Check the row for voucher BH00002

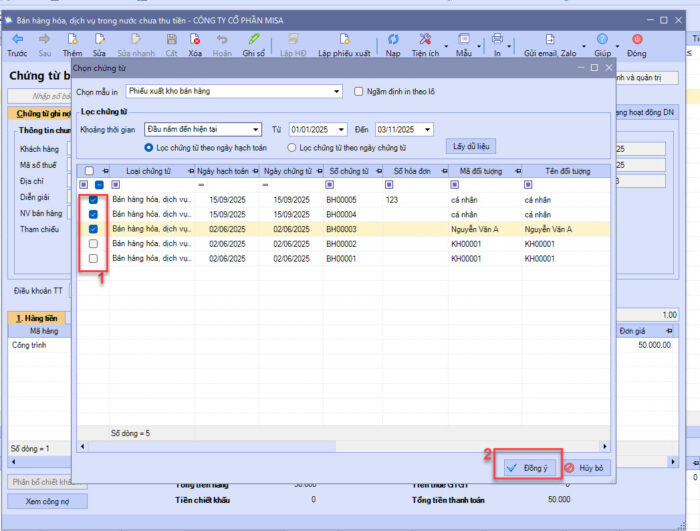(x=93, y=243)
